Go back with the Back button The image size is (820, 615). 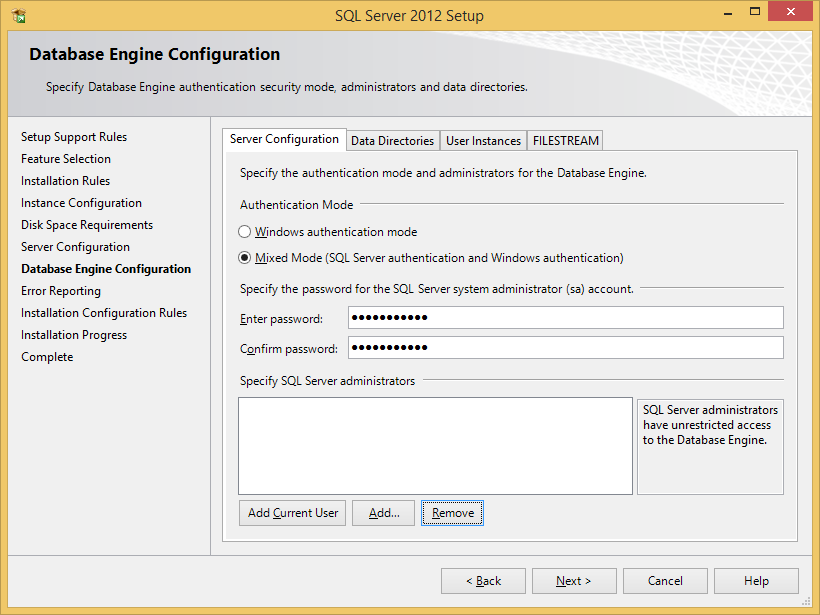[x=483, y=581]
